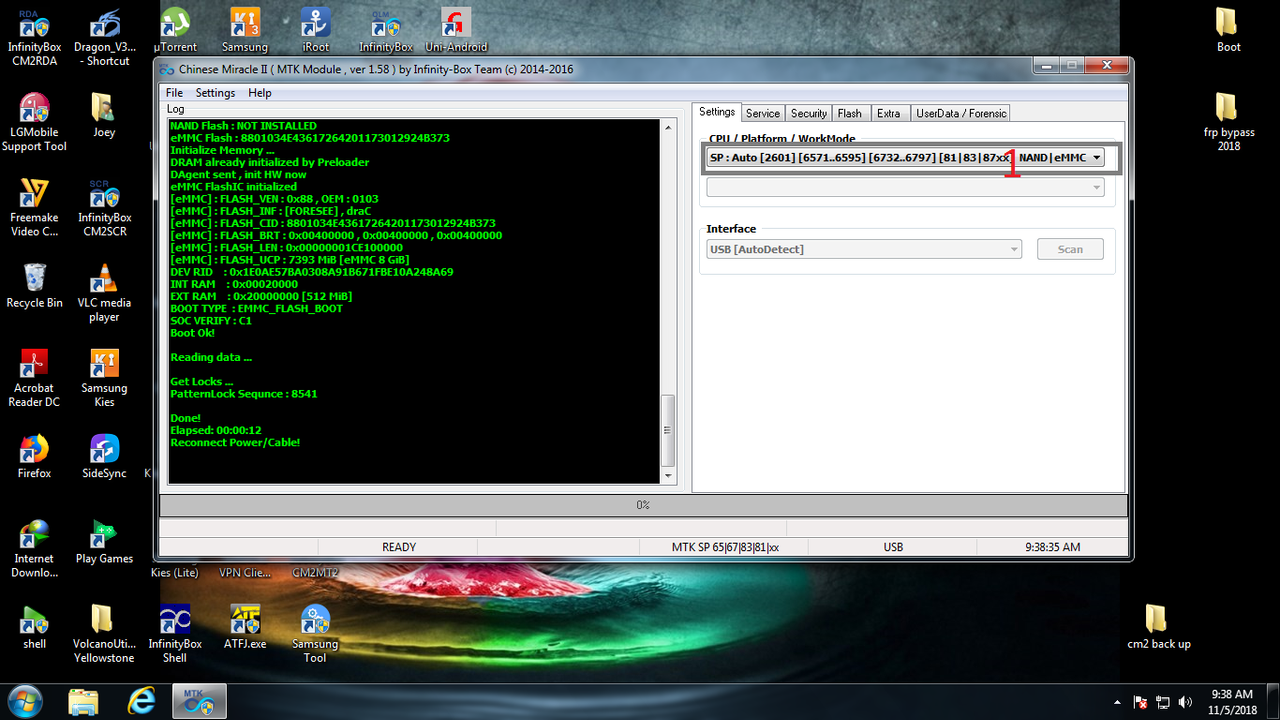Click the Scan button
Viewport: 1280px width, 720px height.
(x=1070, y=249)
